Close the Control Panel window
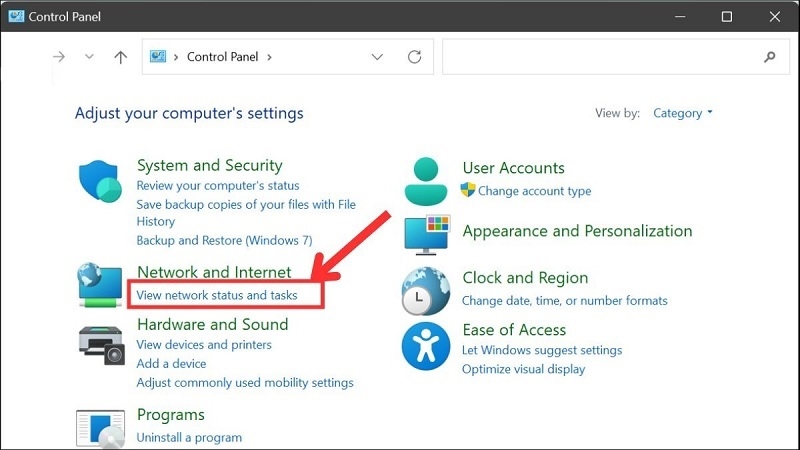Viewport: 800px width, 450px height. pos(774,16)
